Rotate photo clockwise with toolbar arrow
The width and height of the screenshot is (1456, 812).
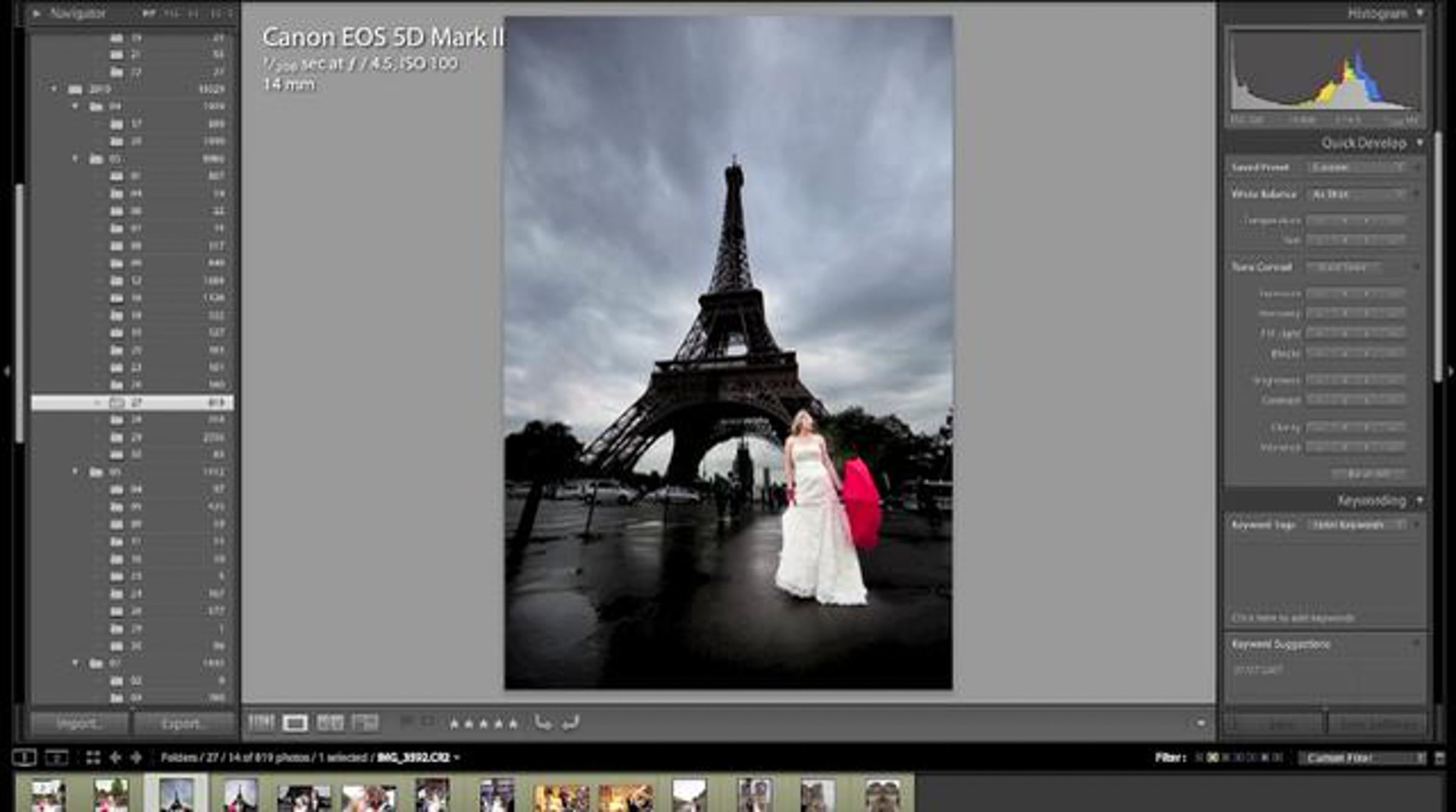(570, 722)
